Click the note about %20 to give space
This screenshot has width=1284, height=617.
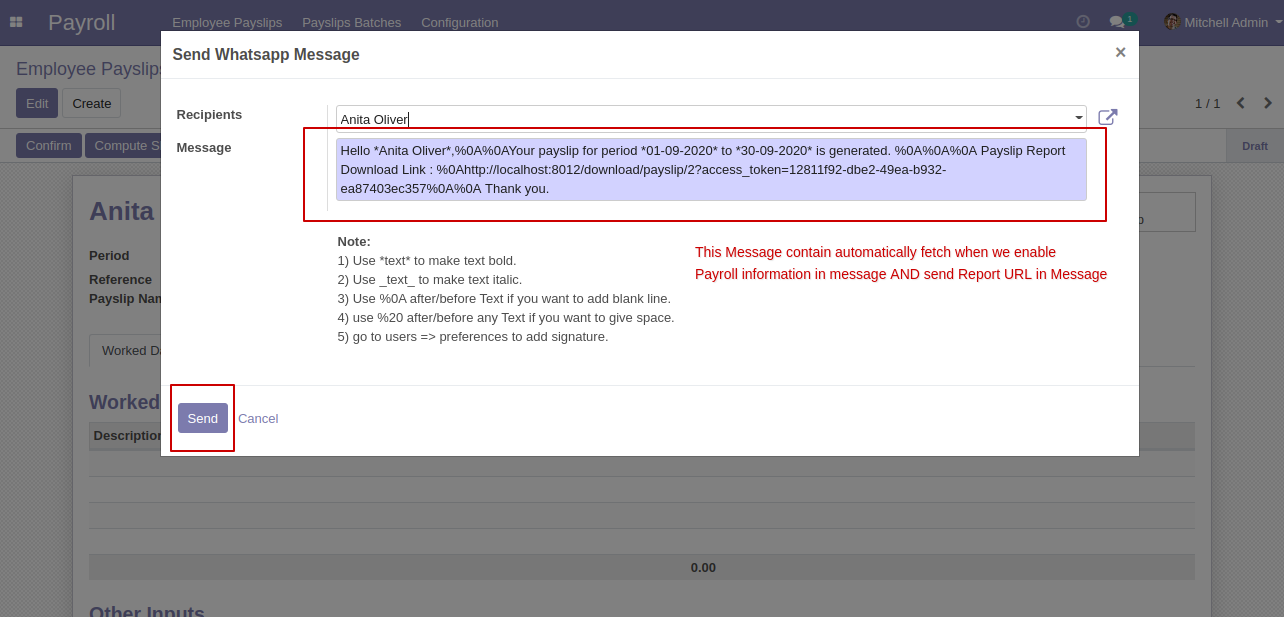tap(506, 317)
